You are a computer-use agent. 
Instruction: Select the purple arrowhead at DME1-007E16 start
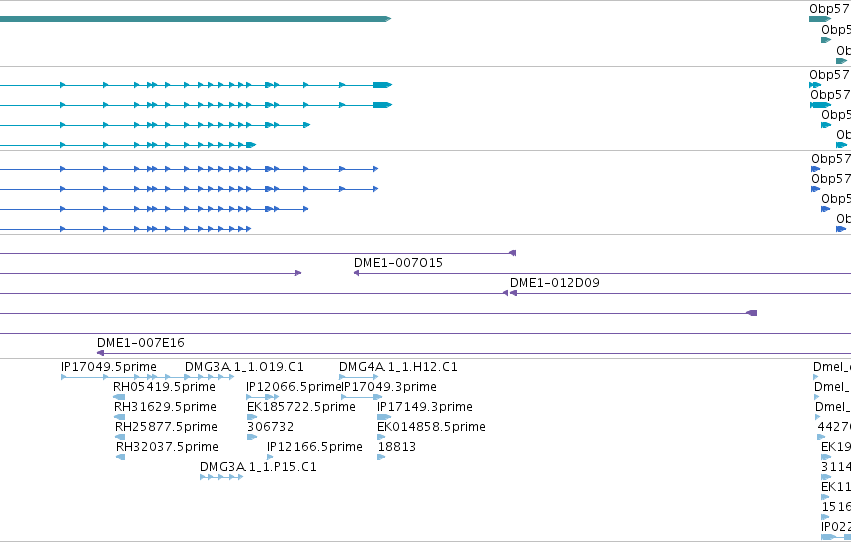click(100, 353)
